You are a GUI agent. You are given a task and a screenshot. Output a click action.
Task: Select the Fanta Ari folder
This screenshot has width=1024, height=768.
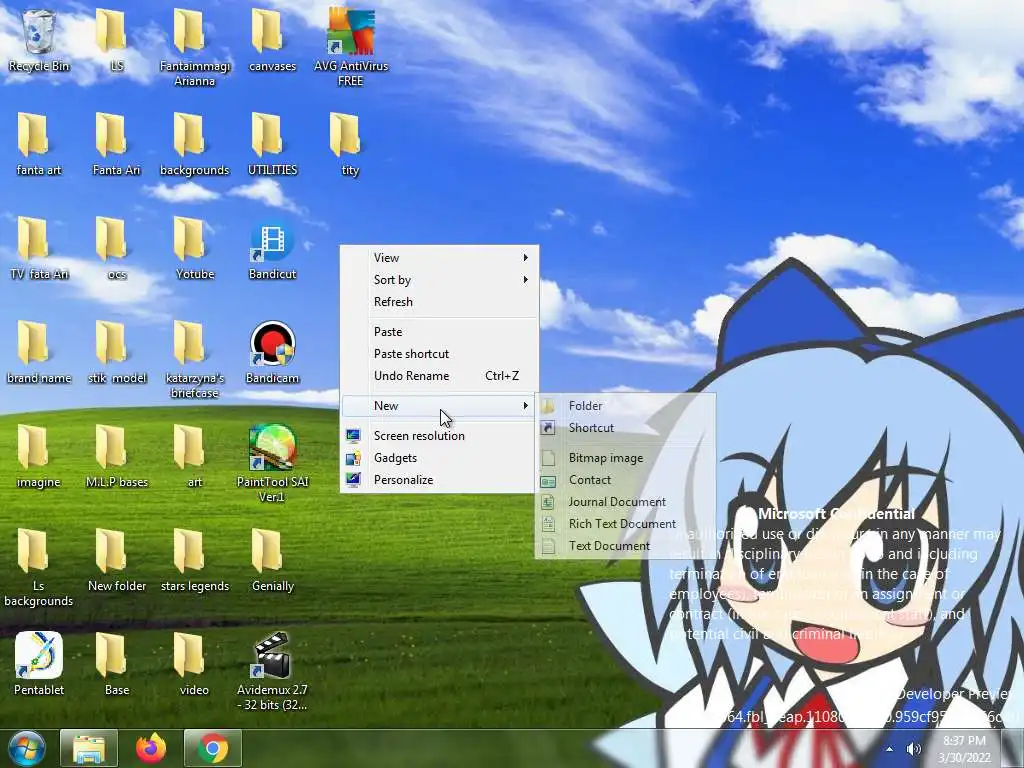coord(116,144)
